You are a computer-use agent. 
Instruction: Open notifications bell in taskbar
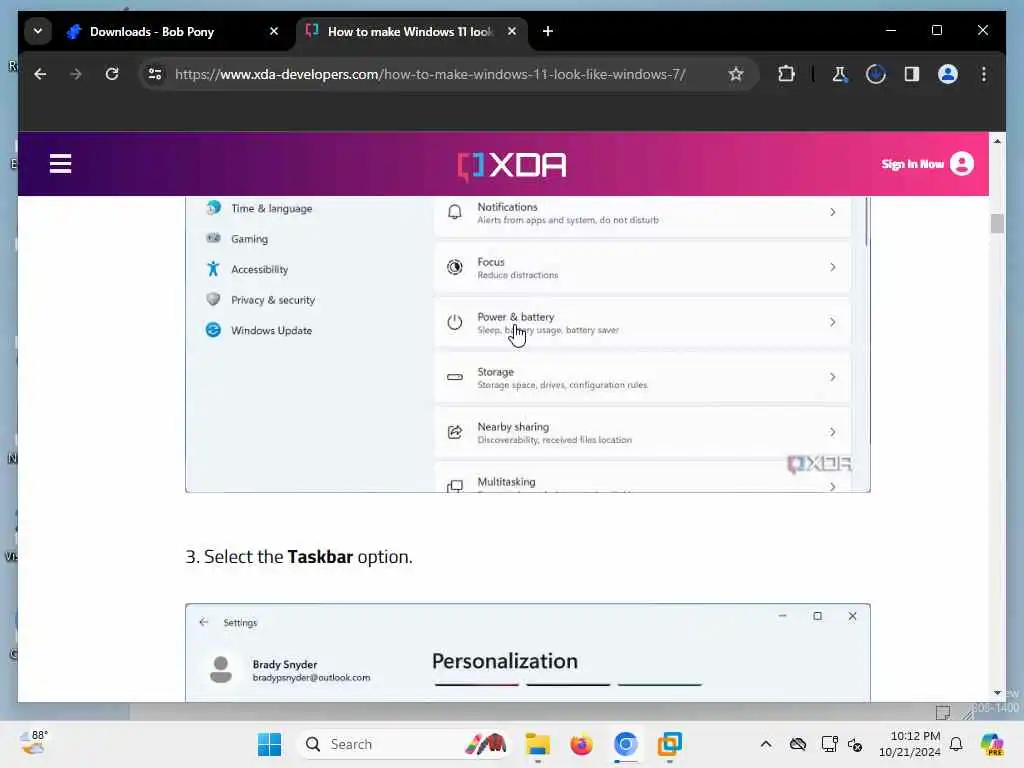[x=956, y=744]
